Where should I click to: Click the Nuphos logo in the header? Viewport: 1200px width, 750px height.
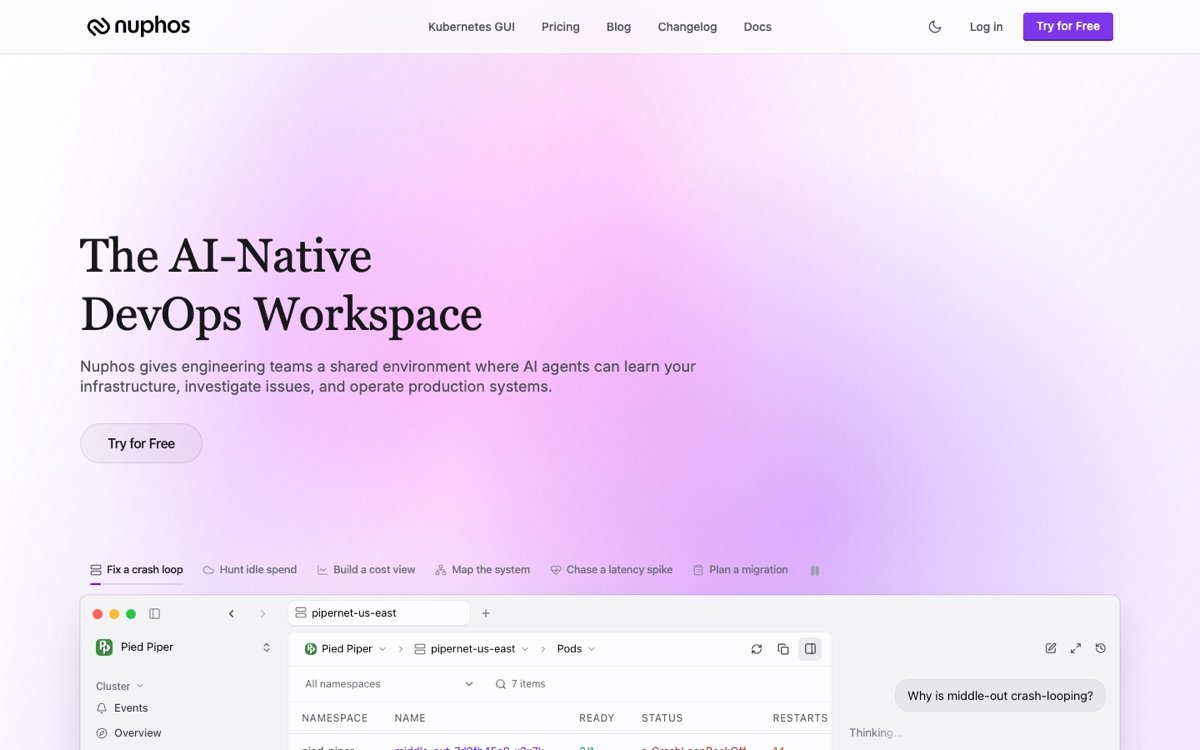click(138, 27)
